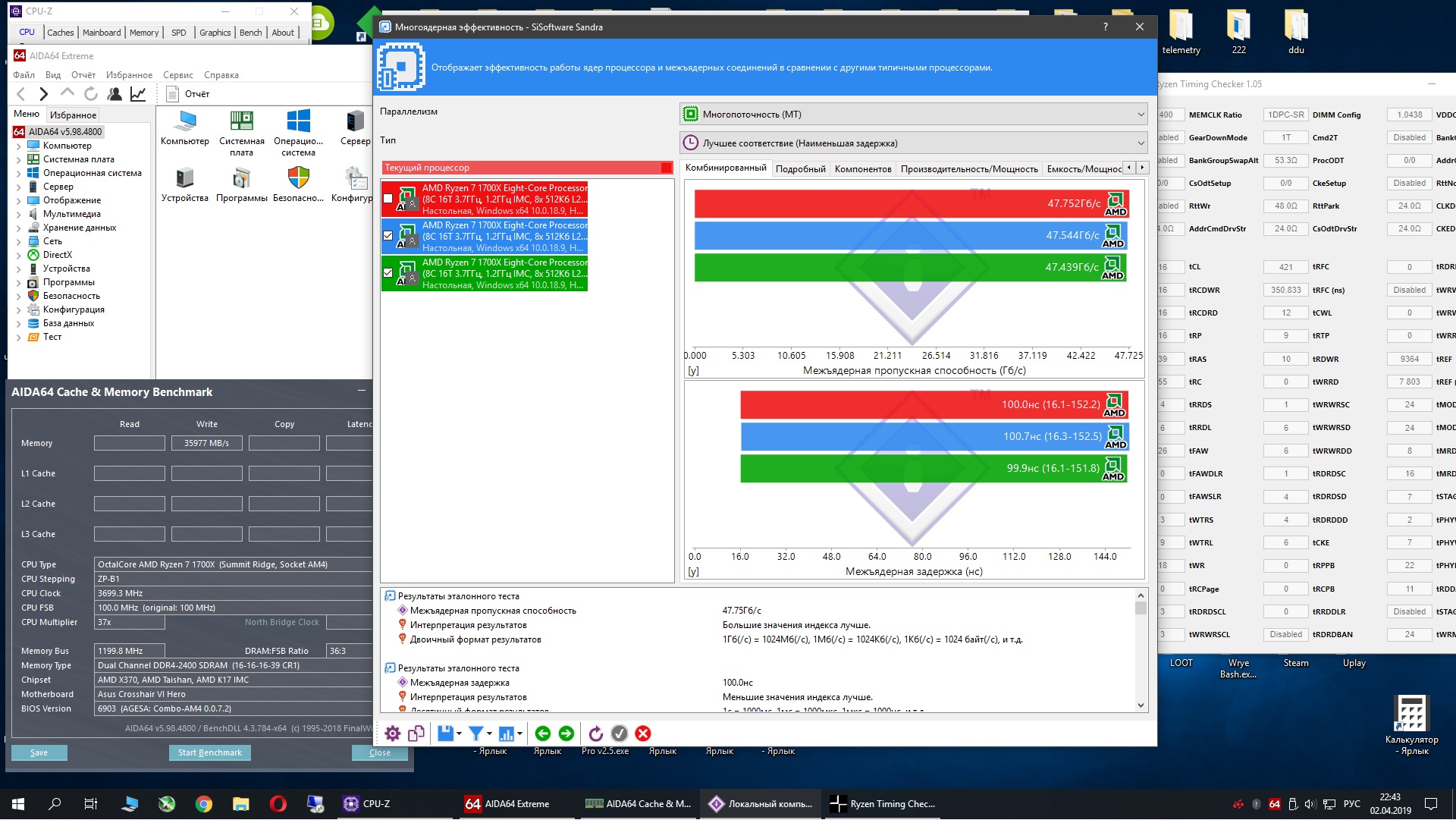Click the red cancel X icon
Image resolution: width=1456 pixels, height=820 pixels.
pyautogui.click(x=643, y=734)
